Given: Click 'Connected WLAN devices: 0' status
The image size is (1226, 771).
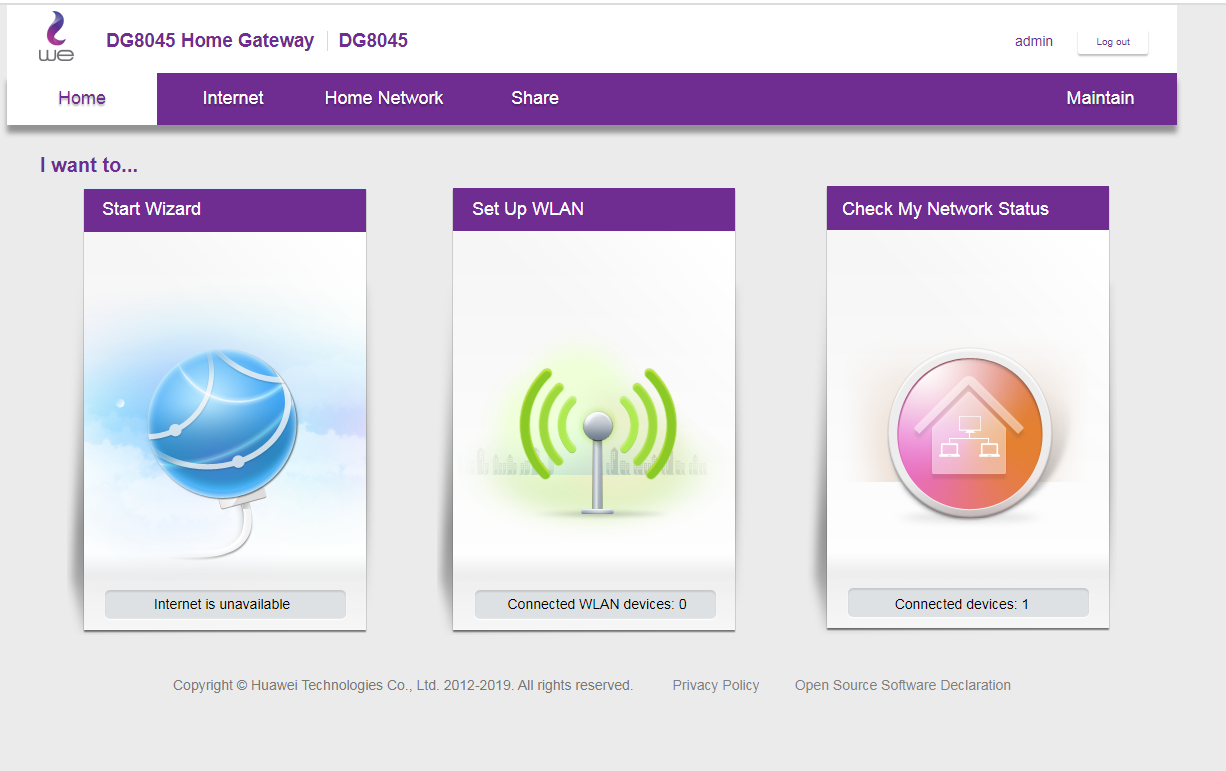Looking at the screenshot, I should 595,604.
